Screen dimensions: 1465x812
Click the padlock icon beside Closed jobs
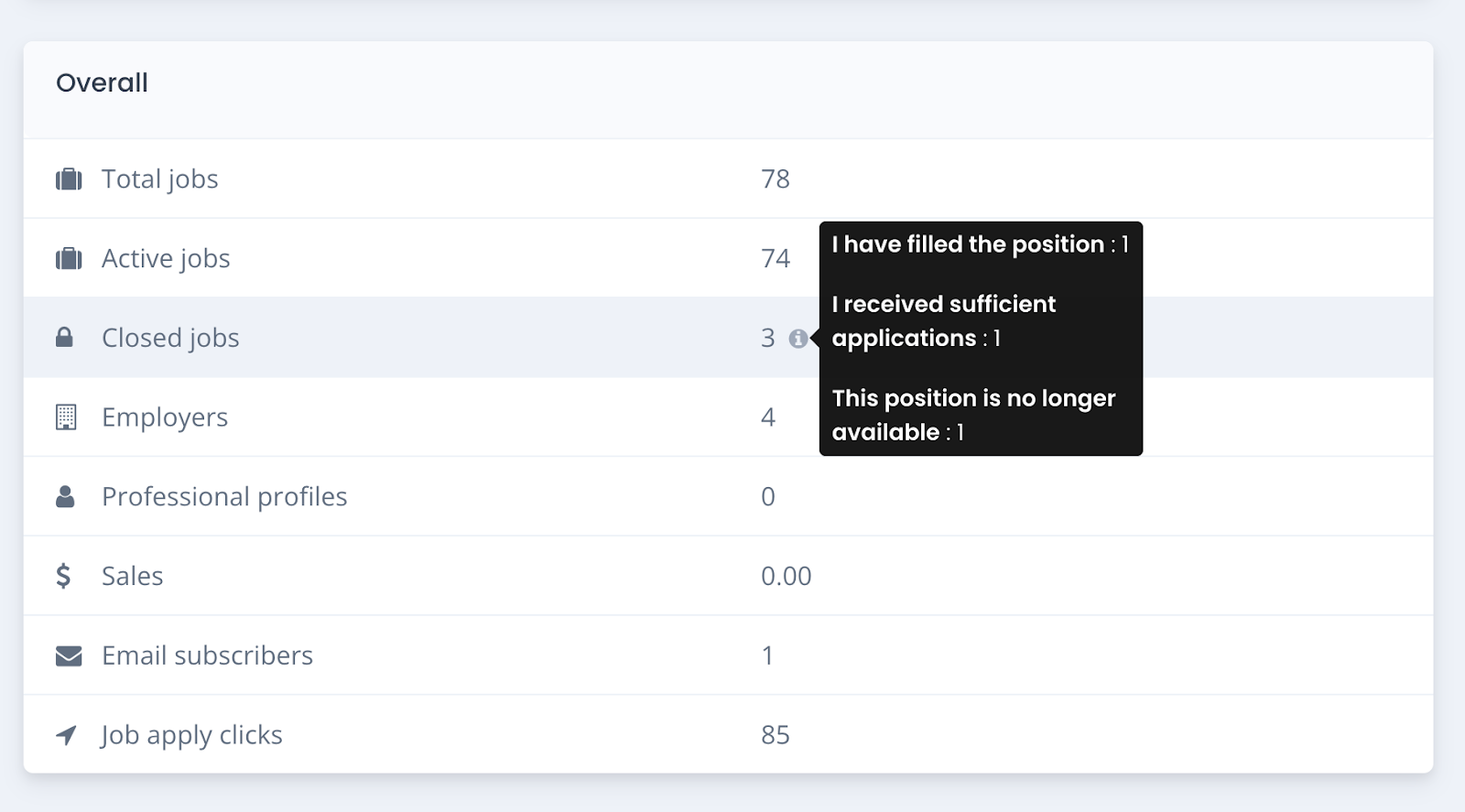64,338
